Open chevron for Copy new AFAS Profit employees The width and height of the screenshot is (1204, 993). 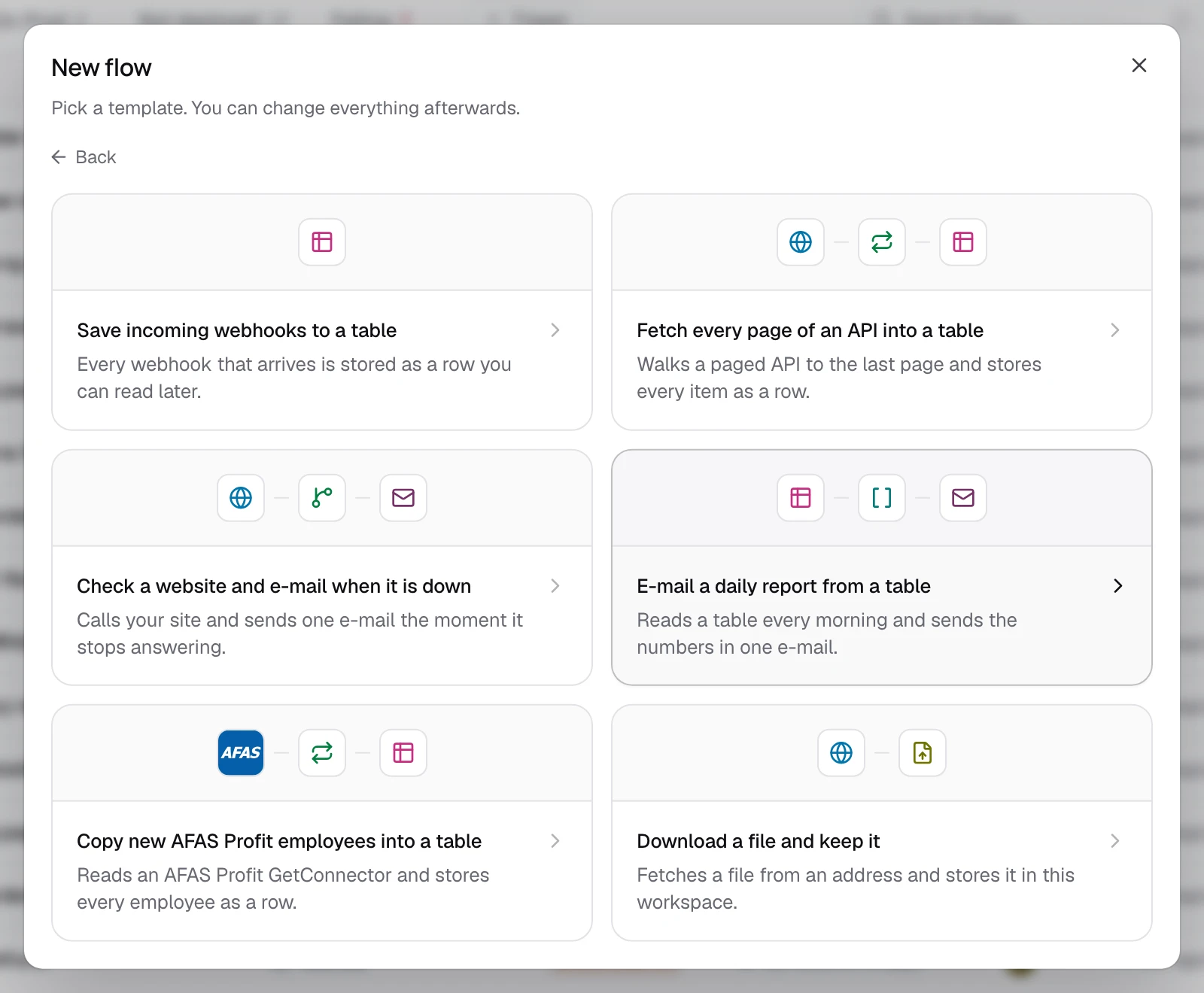(x=555, y=841)
